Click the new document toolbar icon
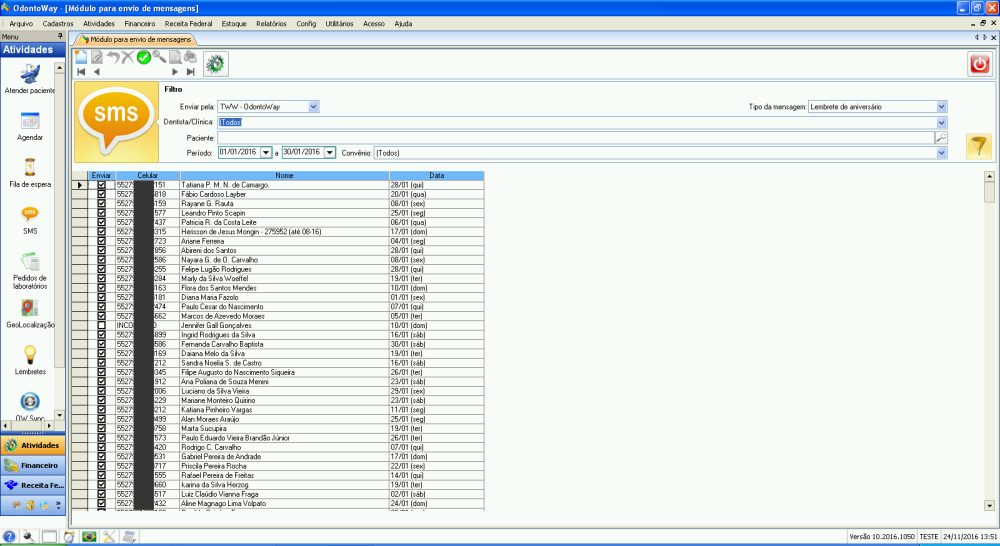Image resolution: width=1000 pixels, height=546 pixels. click(81, 57)
